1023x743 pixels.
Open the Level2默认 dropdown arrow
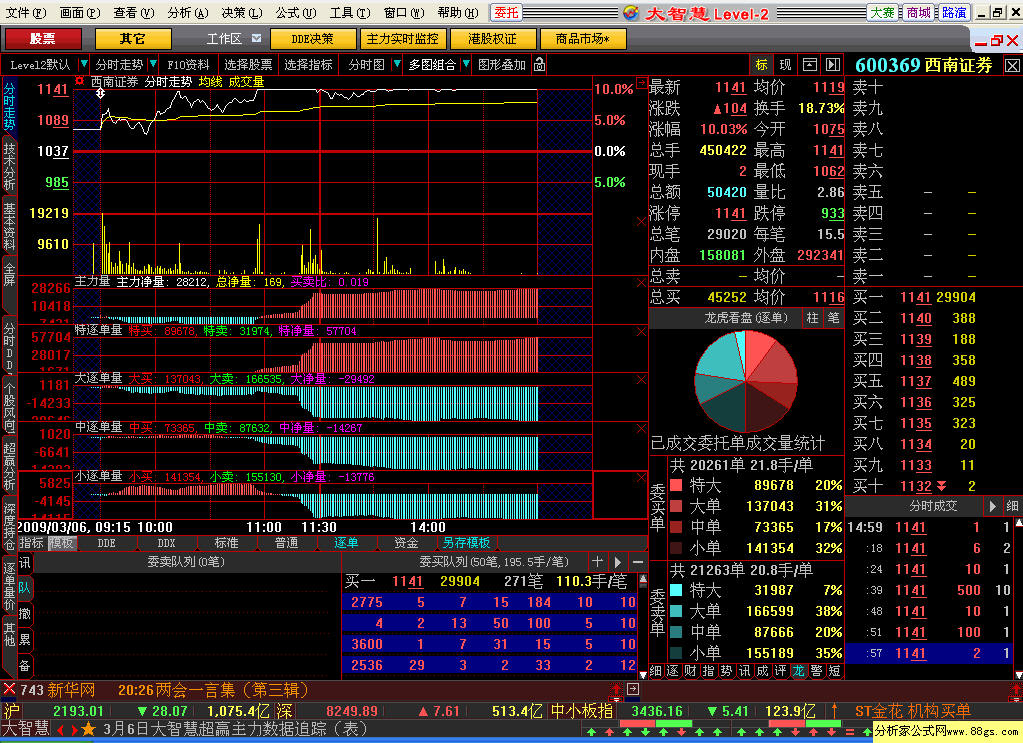tap(84, 64)
